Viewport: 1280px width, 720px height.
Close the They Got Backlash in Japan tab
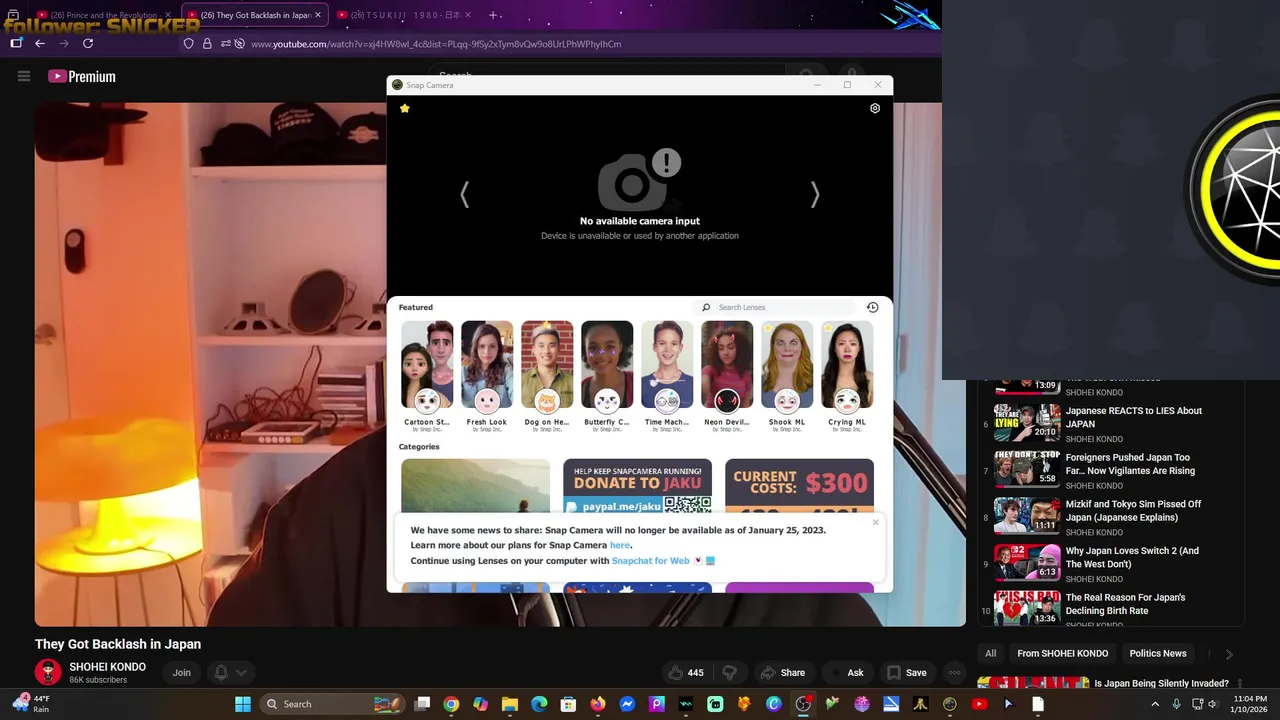tap(318, 15)
